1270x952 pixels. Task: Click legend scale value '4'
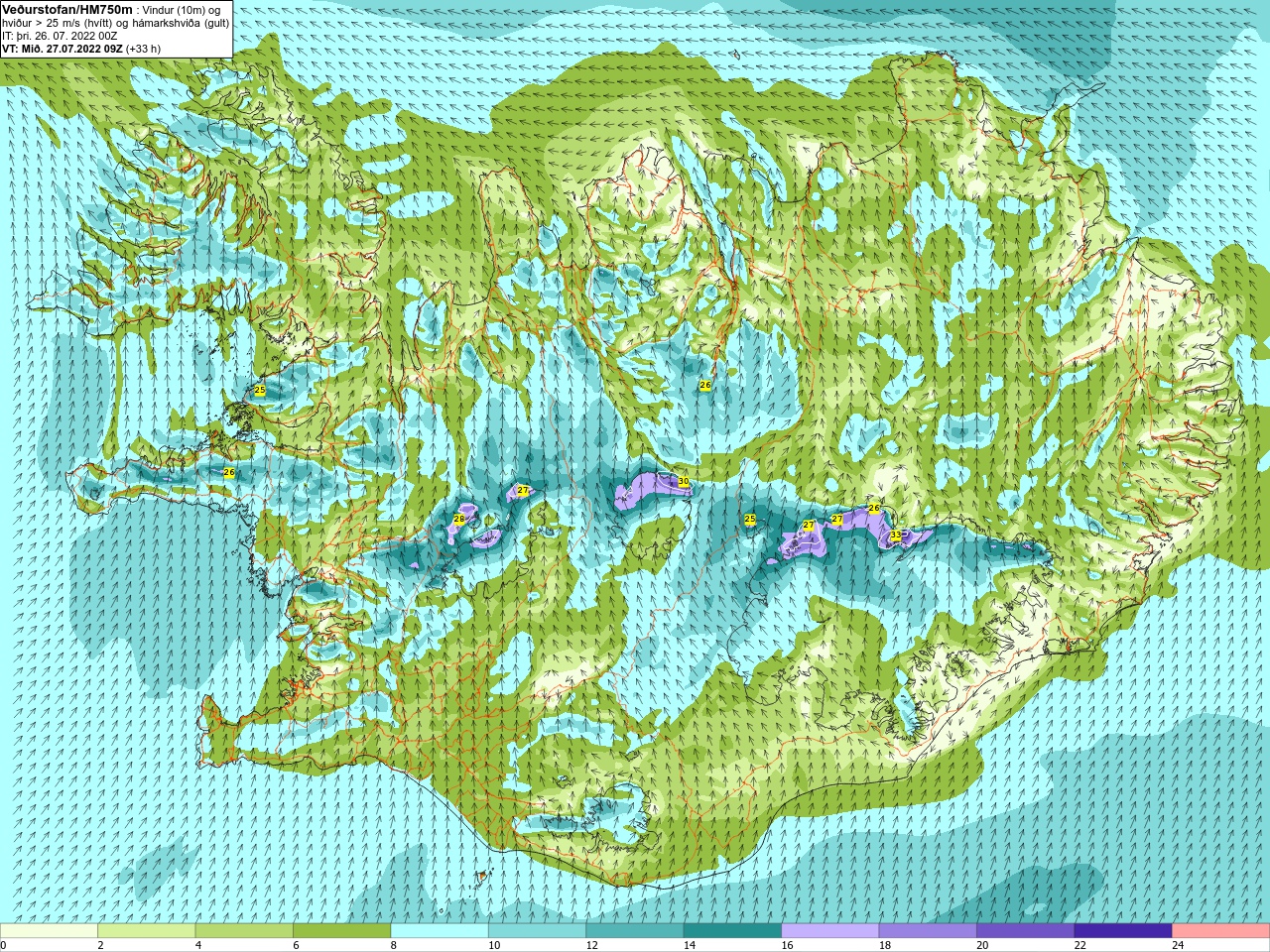pos(197,945)
